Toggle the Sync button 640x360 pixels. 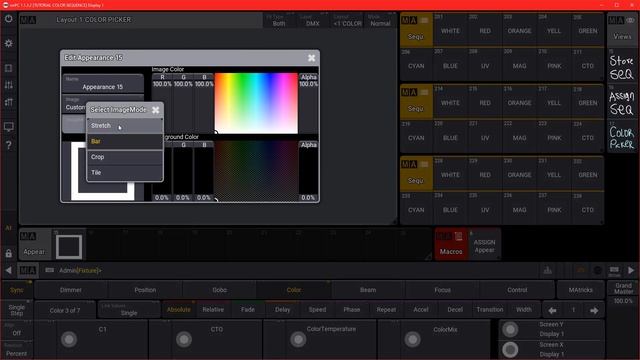pos(17,290)
